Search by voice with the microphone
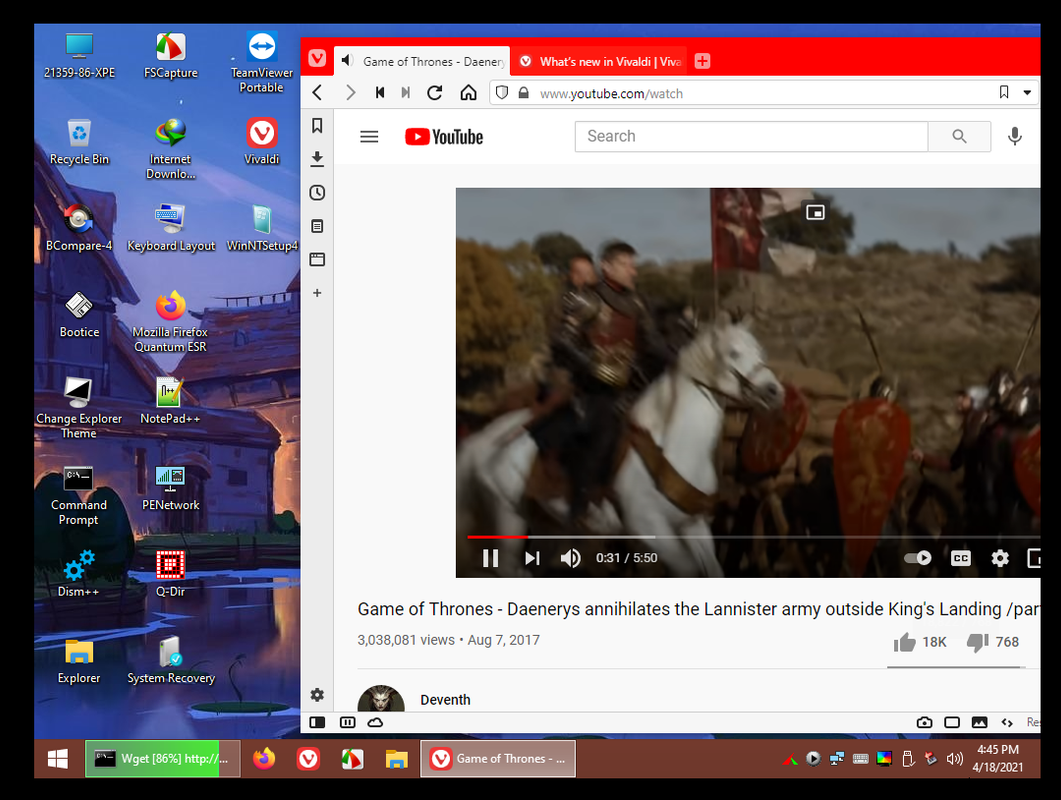Viewport: 1061px width, 800px height. (x=1014, y=137)
